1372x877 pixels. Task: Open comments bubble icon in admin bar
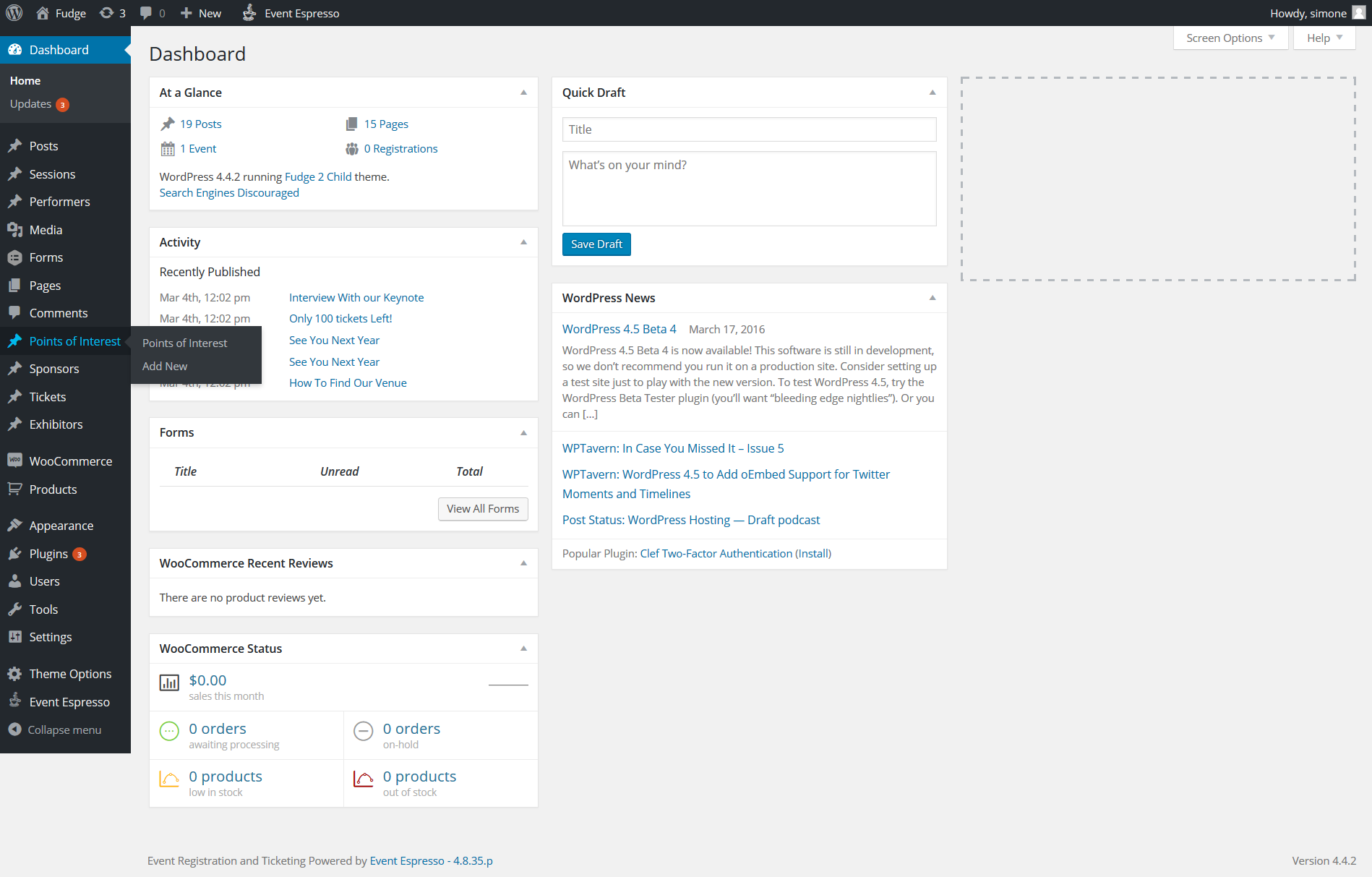(146, 13)
